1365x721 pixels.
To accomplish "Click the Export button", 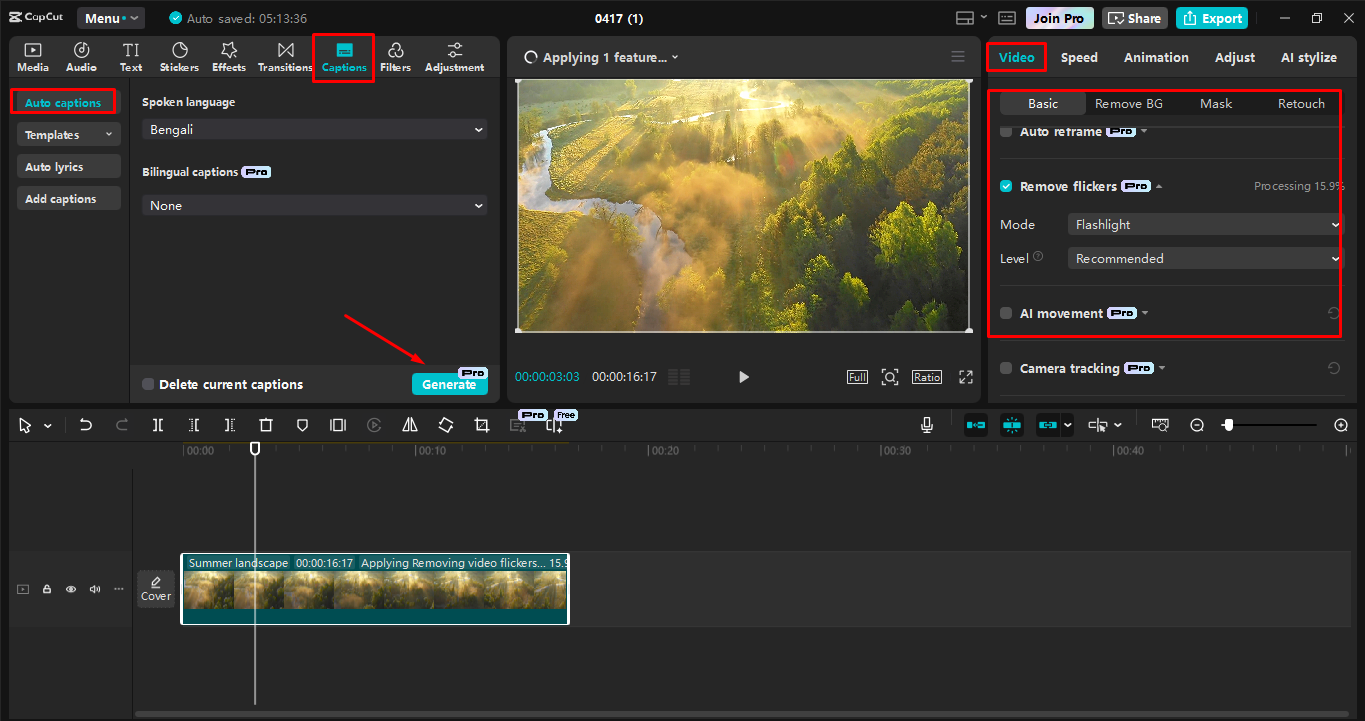I will (1211, 17).
